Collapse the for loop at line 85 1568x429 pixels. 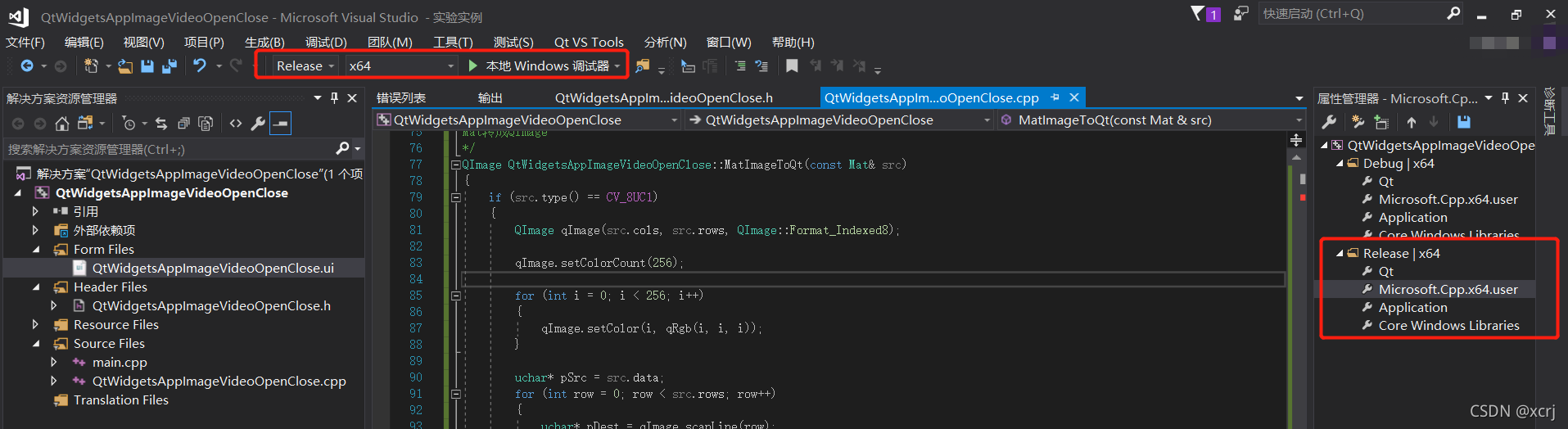456,296
